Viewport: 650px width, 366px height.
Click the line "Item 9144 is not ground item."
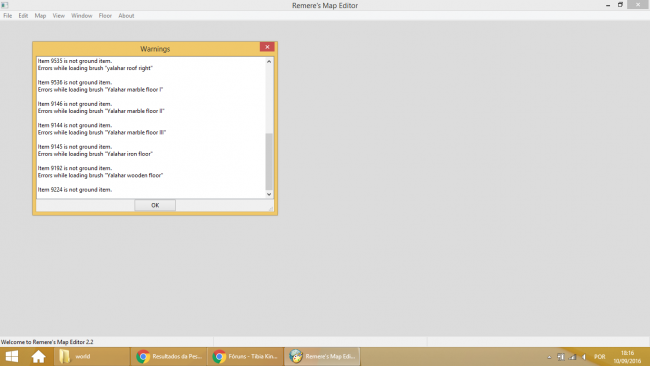(75, 125)
